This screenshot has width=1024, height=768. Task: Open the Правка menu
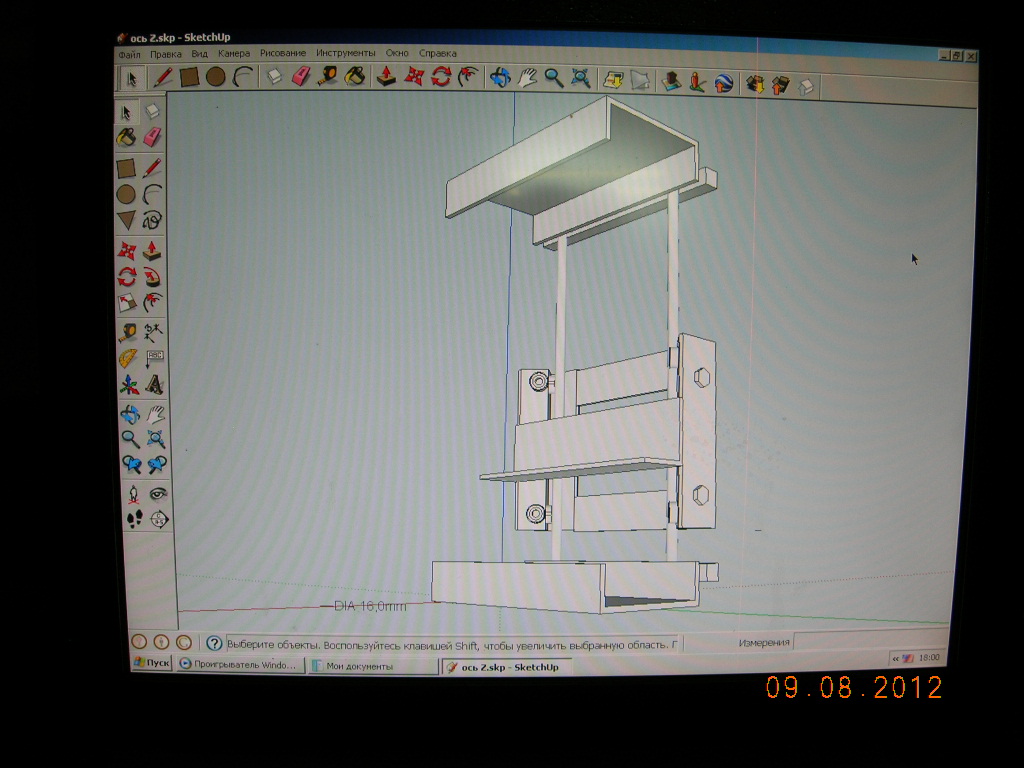[166, 54]
